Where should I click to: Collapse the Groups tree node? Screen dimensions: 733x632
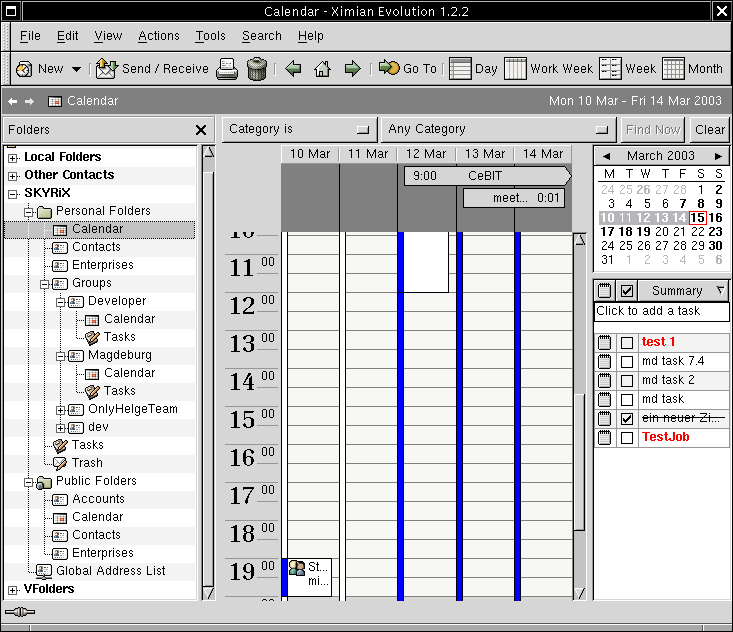pos(45,284)
